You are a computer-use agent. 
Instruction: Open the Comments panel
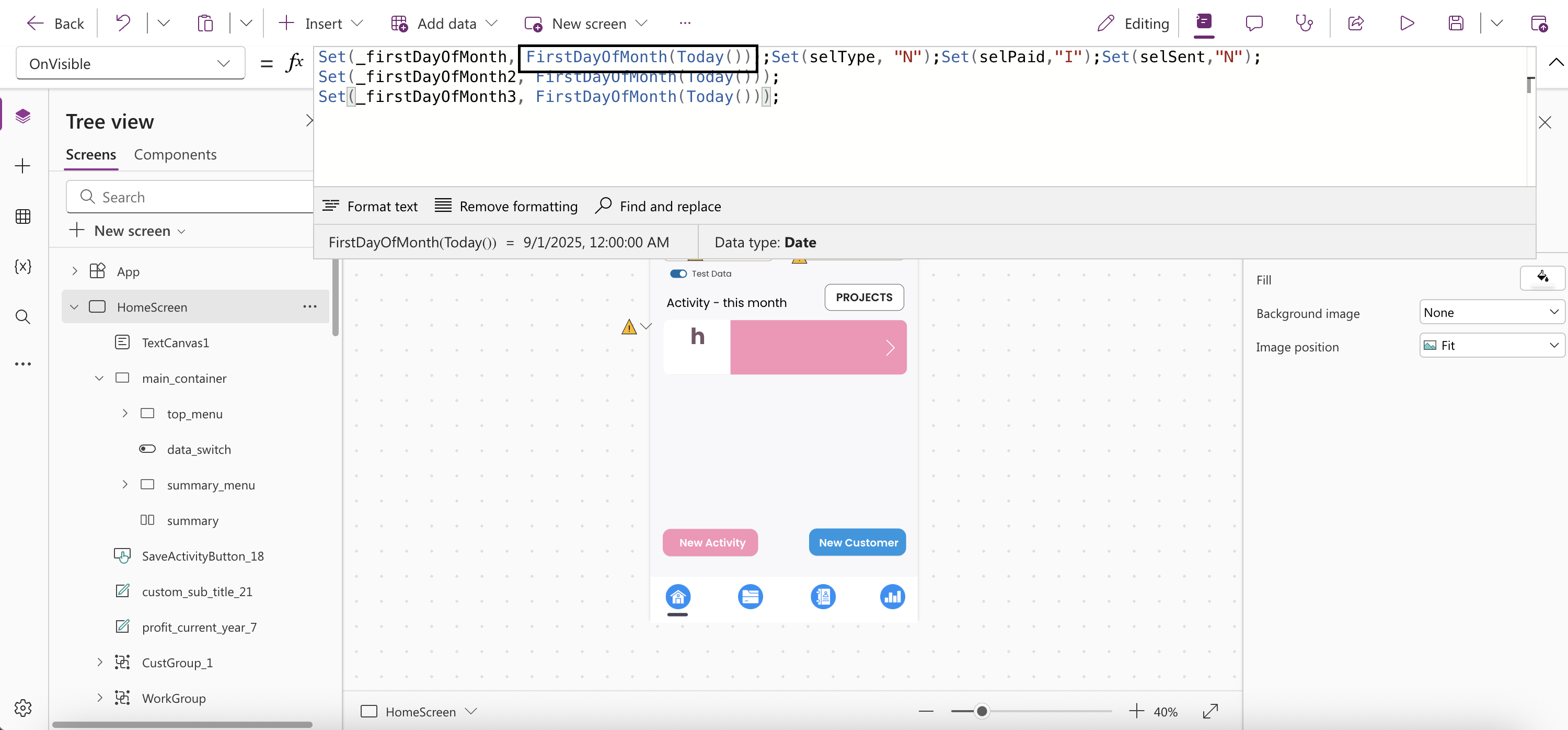[1255, 23]
